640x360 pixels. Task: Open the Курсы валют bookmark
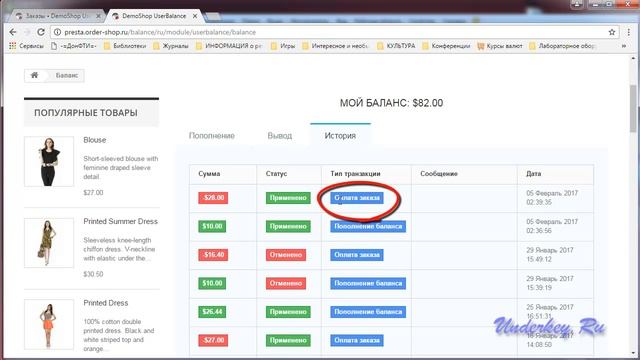[500, 46]
